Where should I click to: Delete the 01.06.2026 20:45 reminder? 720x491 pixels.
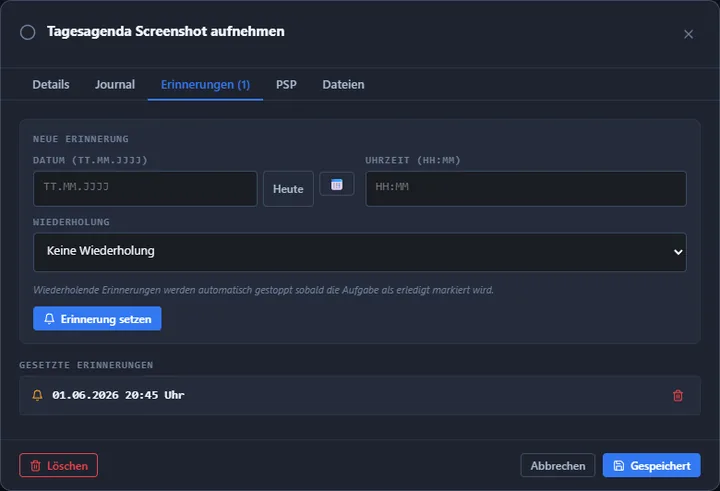(678, 395)
